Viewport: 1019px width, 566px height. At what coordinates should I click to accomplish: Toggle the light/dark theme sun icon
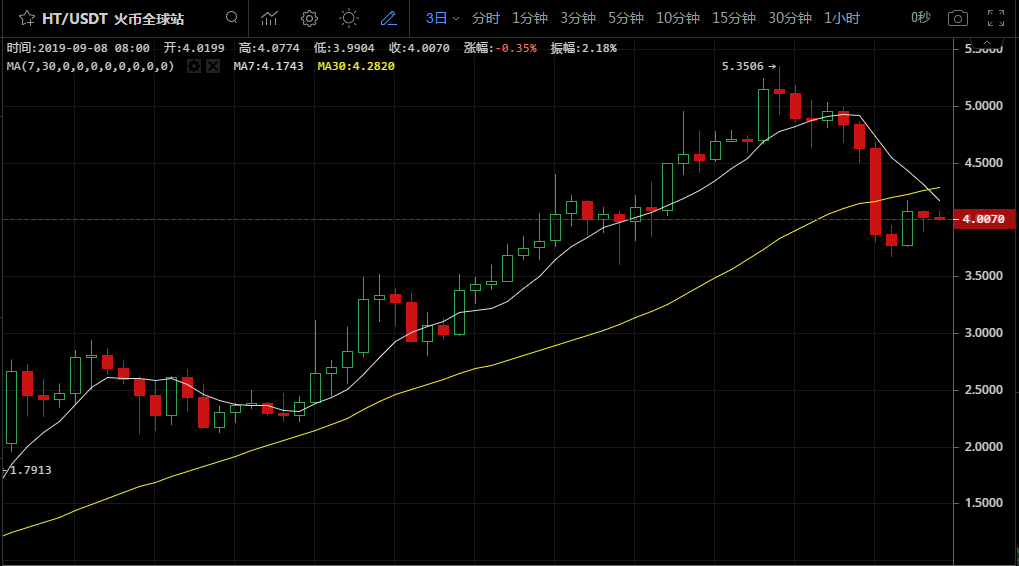349,18
